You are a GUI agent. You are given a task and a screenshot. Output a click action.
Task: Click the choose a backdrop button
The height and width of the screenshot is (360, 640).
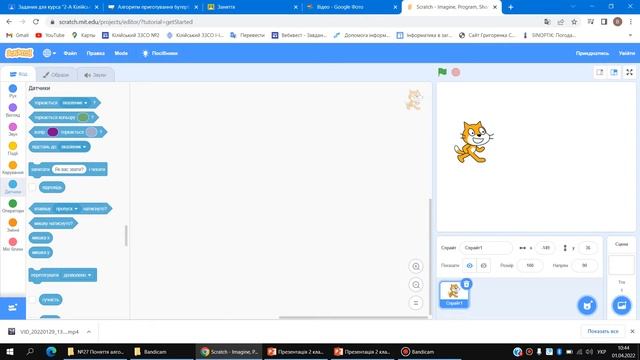[621, 305]
